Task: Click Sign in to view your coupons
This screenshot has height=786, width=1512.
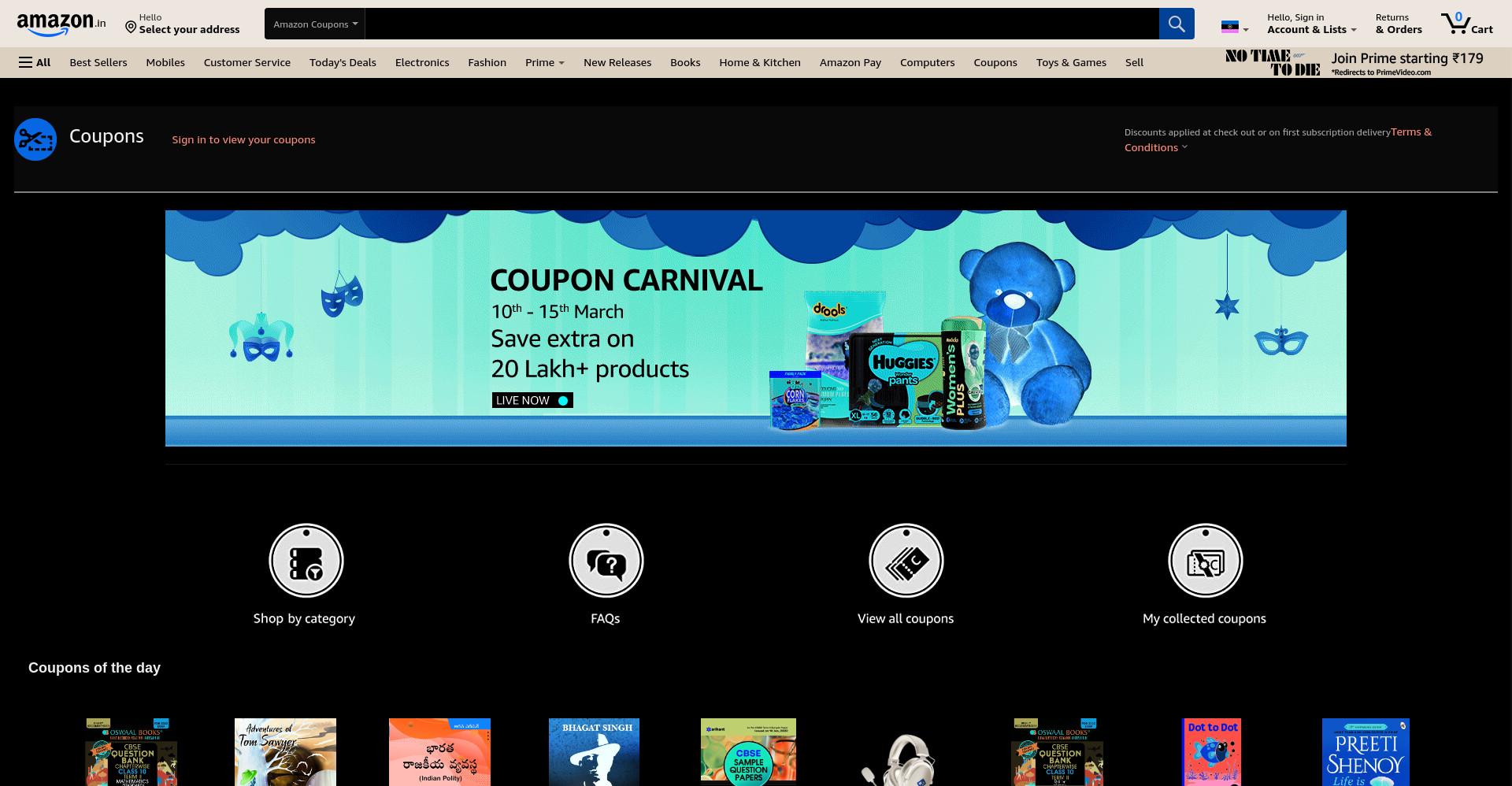Action: (243, 139)
